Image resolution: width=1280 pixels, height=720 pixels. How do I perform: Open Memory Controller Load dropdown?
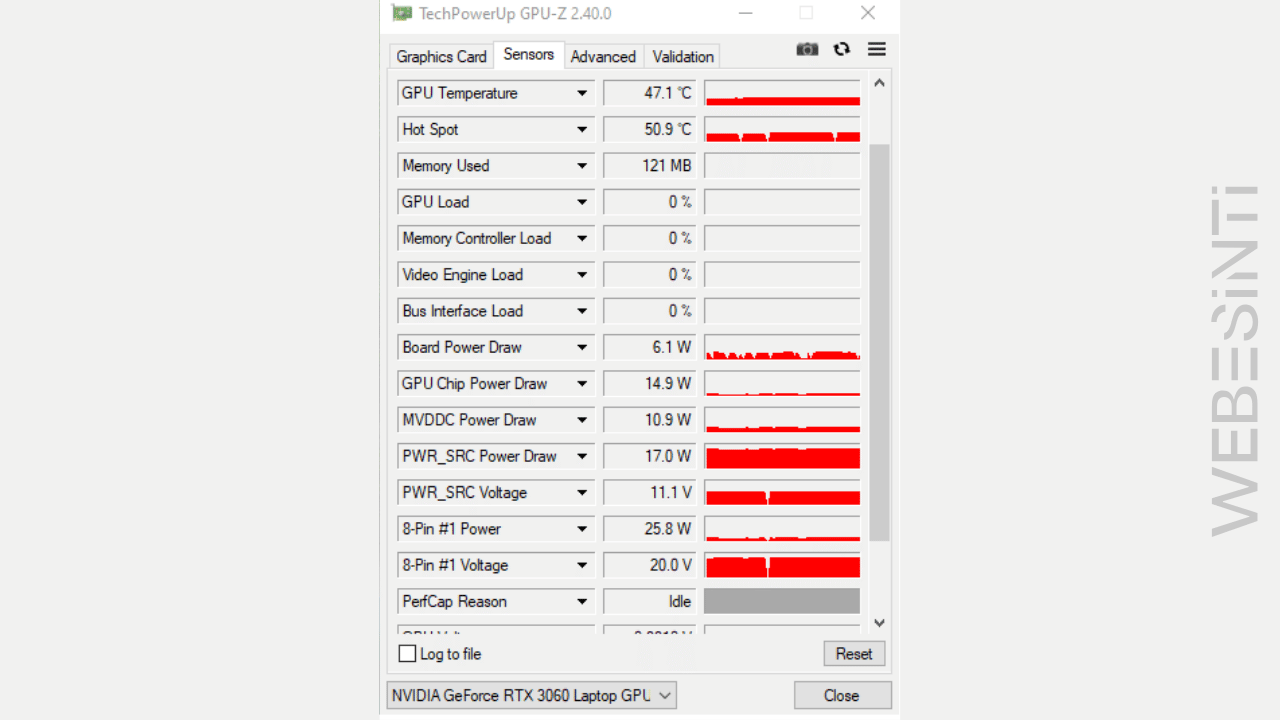pos(581,238)
